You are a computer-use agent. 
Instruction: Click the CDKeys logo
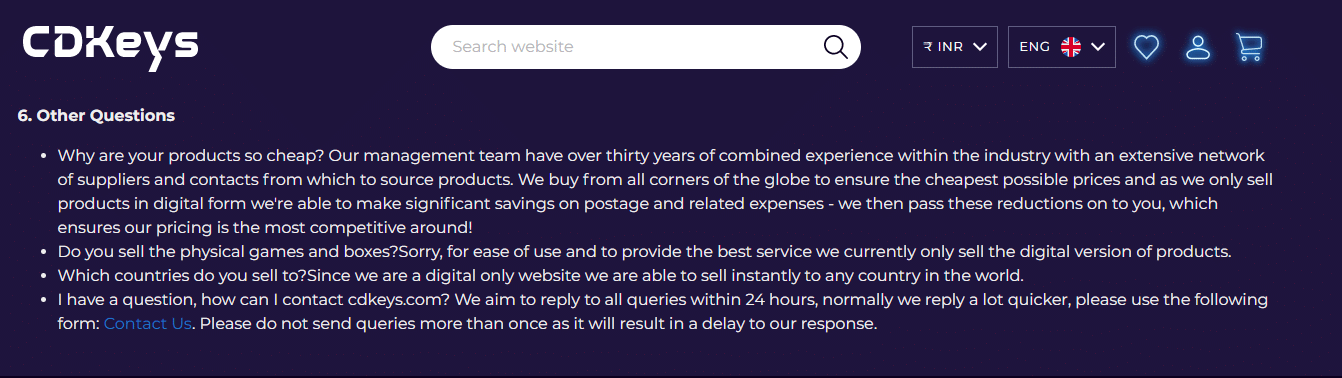point(111,46)
